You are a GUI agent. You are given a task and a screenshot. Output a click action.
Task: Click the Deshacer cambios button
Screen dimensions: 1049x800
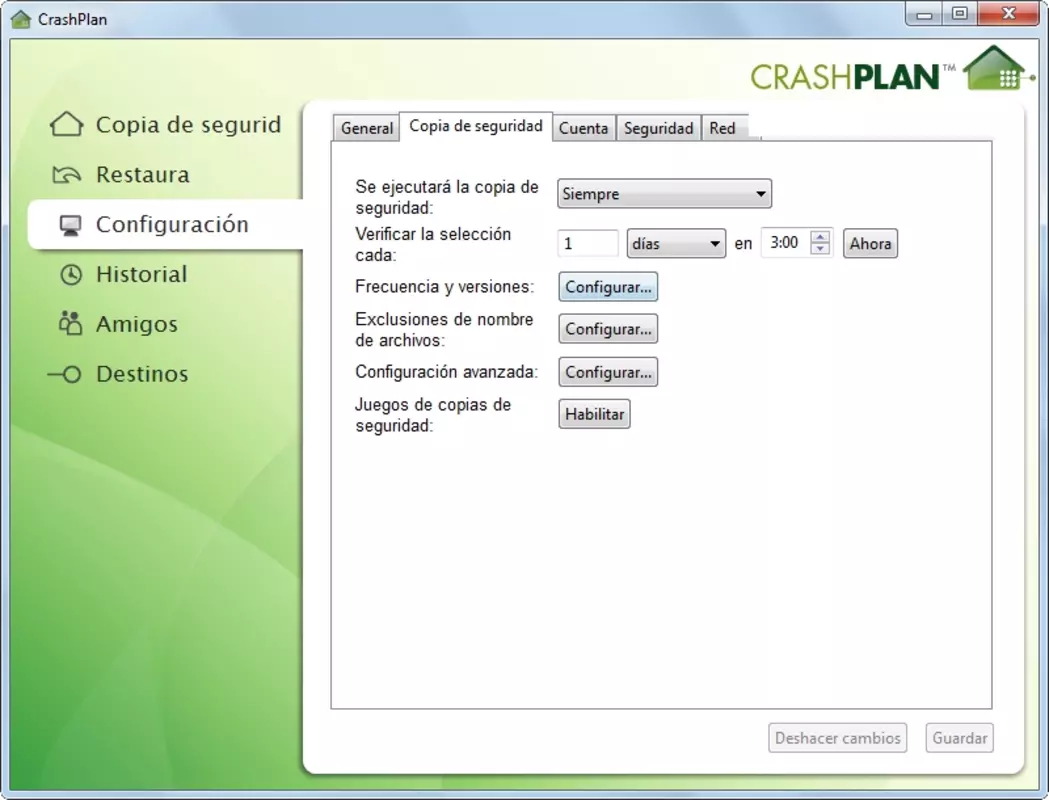(838, 738)
